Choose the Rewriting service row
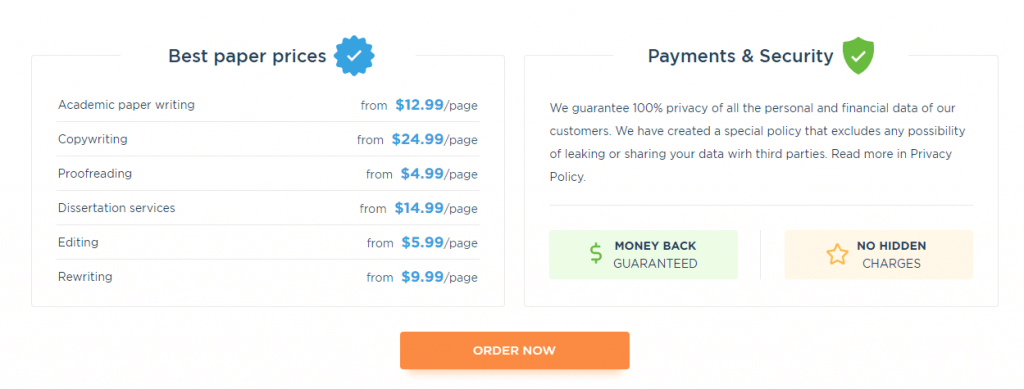 click(268, 277)
